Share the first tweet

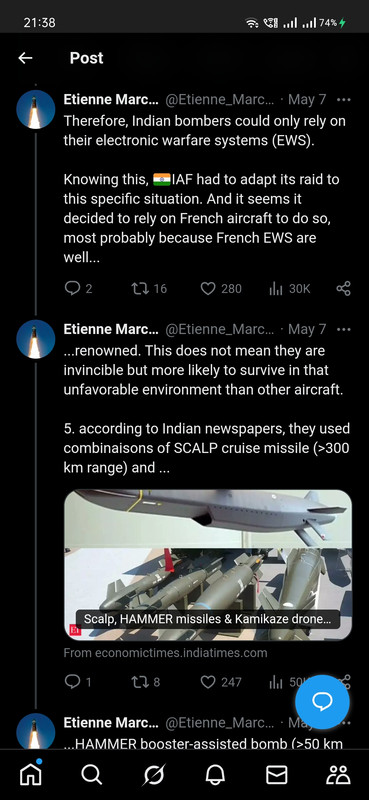343,289
